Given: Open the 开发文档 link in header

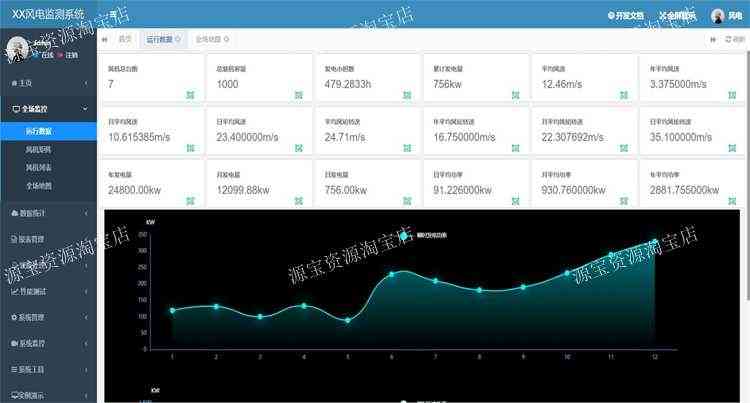Looking at the screenshot, I should [x=626, y=16].
